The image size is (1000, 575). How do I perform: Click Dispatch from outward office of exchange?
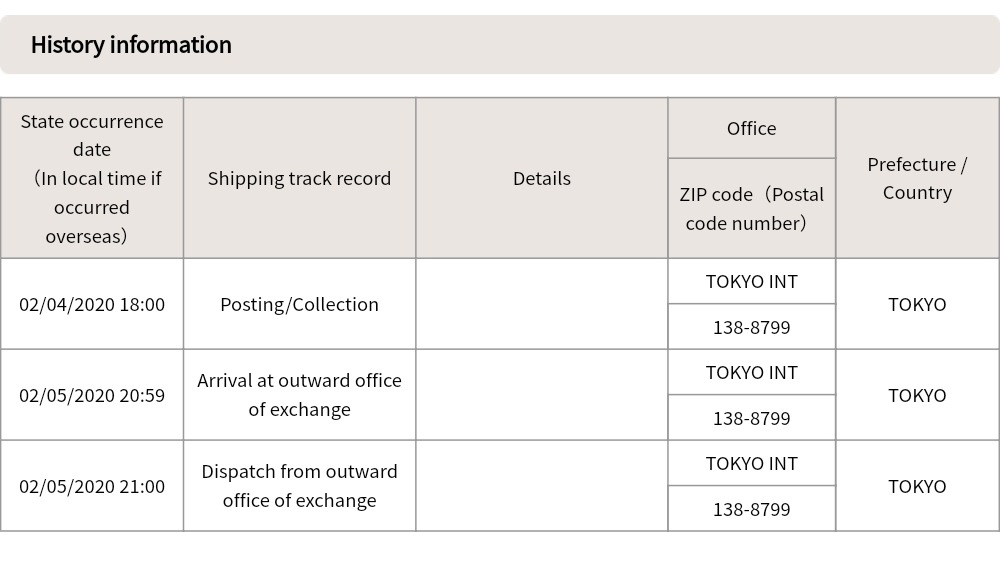pyautogui.click(x=299, y=486)
